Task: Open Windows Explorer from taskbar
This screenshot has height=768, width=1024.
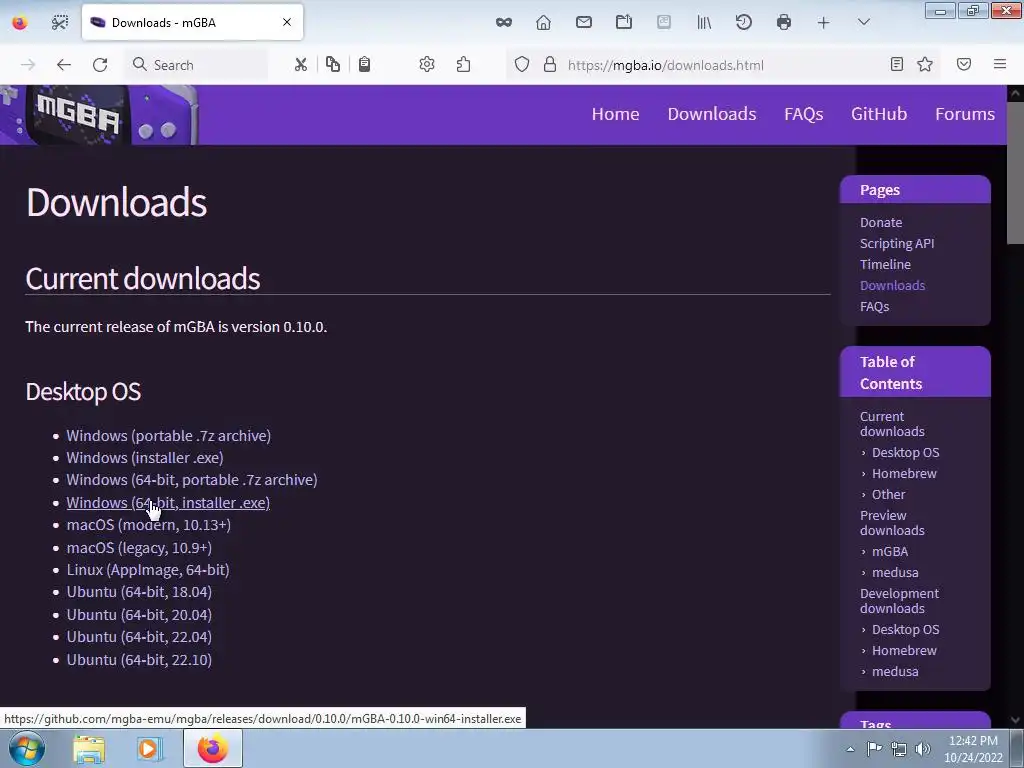Action: 89,749
